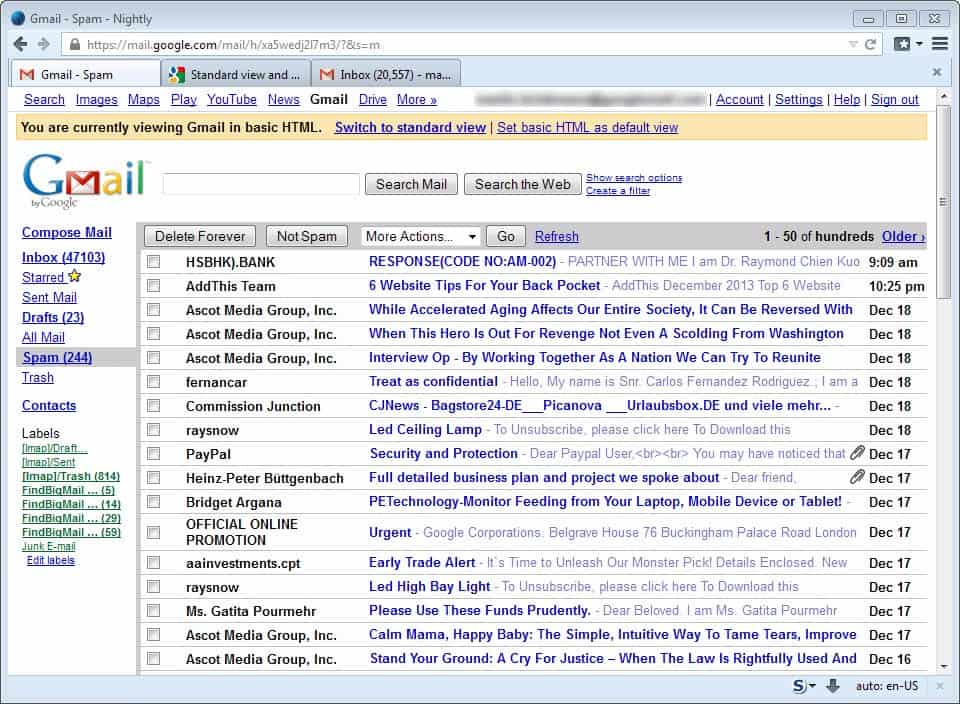Expand the bookmarks button dropdown arrow
This screenshot has height=704, width=960.
(919, 44)
